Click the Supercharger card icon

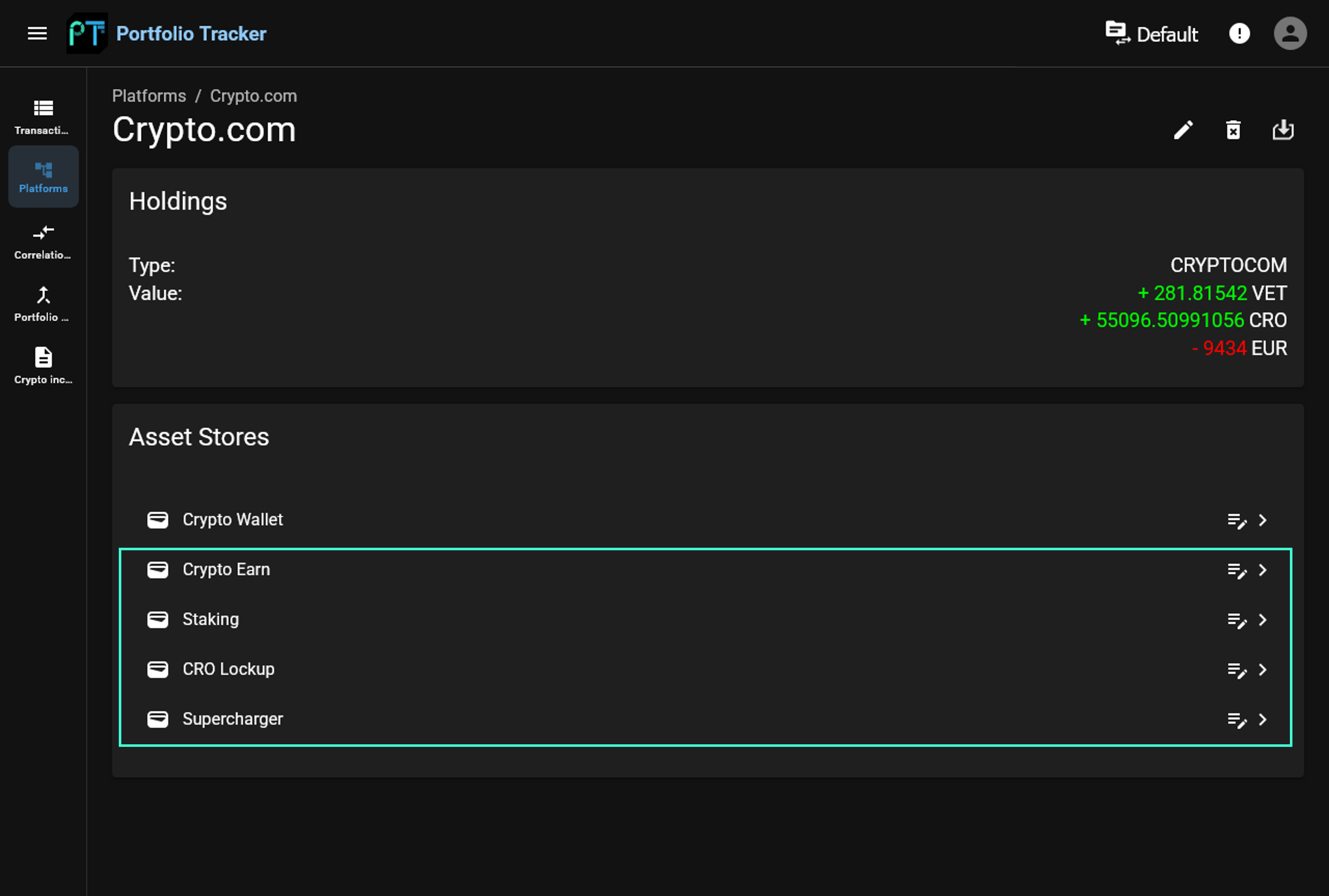tap(158, 719)
